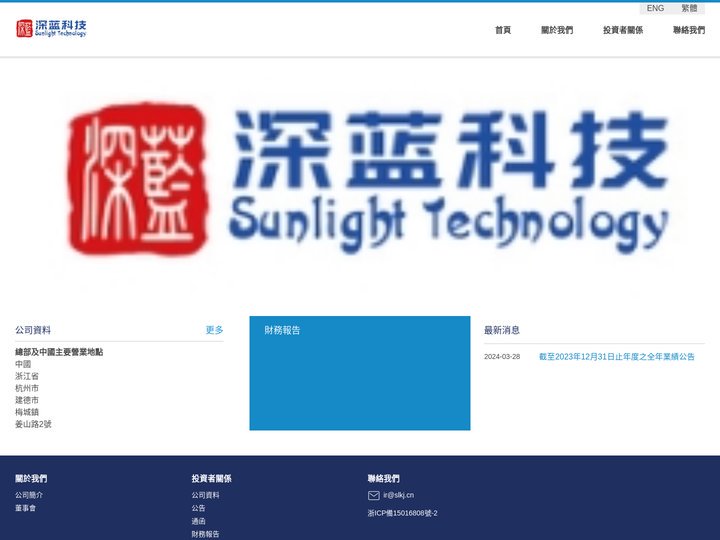Click the 最新消息 heading
720x540 pixels.
click(502, 330)
